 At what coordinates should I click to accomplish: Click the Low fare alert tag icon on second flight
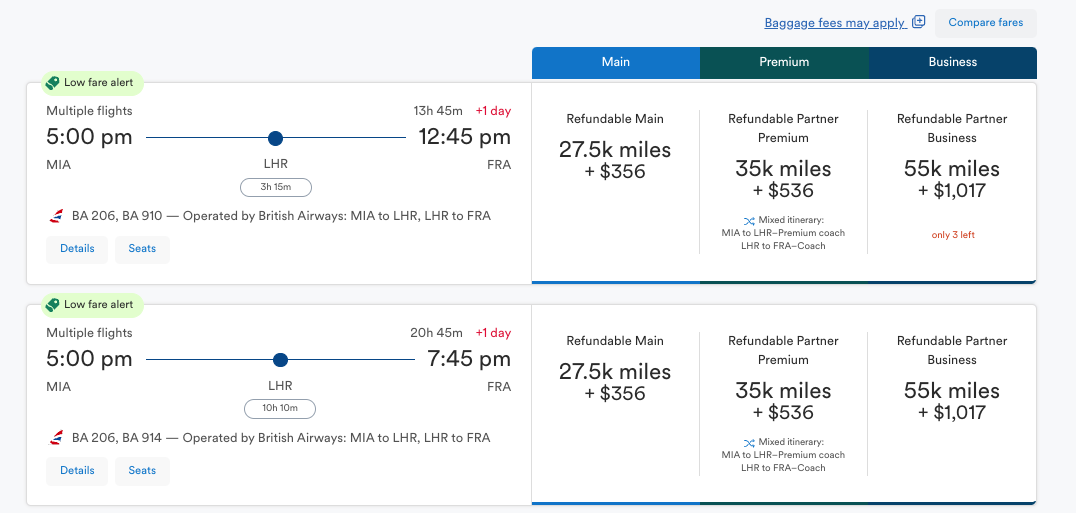point(52,305)
